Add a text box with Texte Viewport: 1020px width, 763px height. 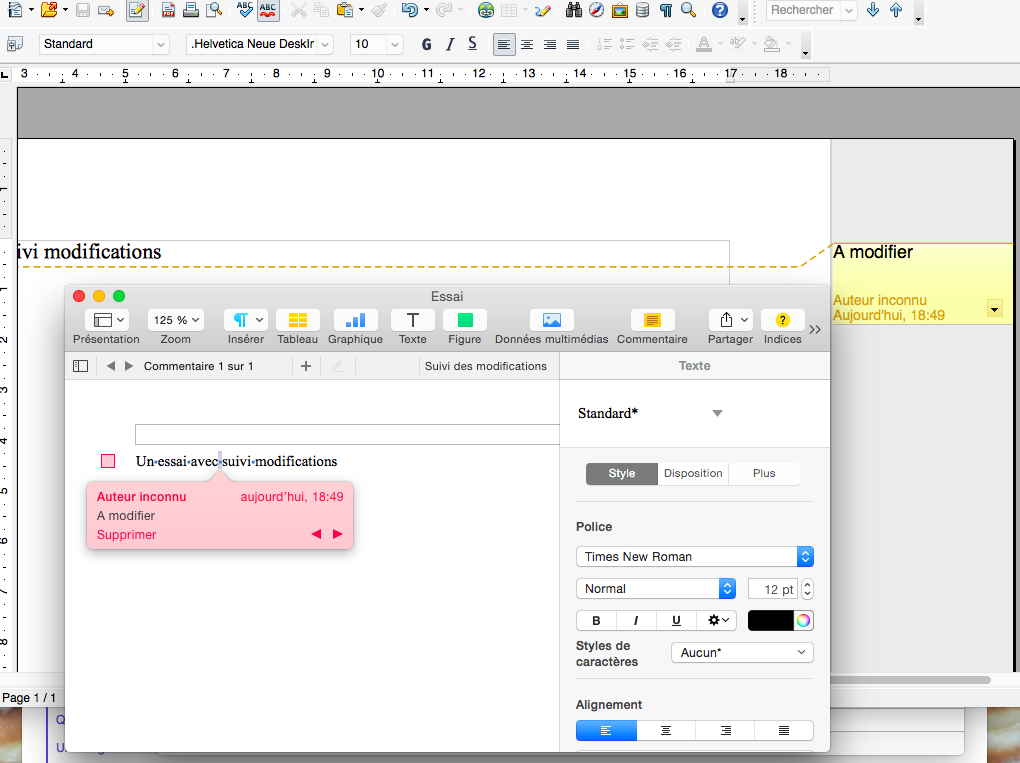(412, 320)
